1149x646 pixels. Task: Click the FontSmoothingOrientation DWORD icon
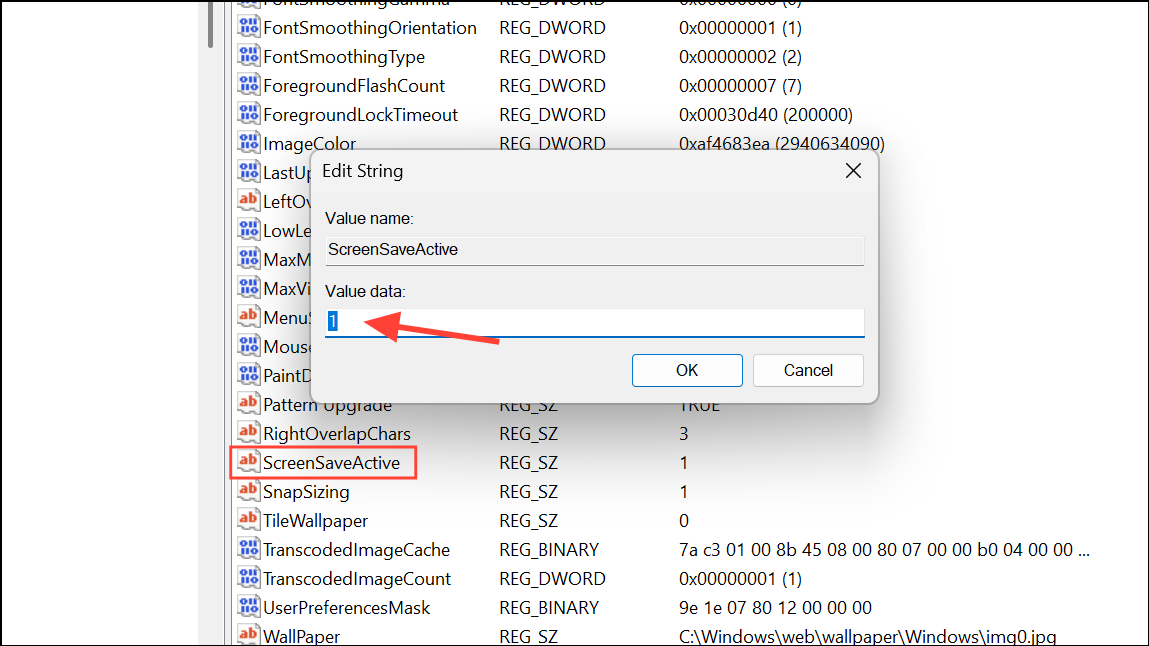tap(248, 27)
